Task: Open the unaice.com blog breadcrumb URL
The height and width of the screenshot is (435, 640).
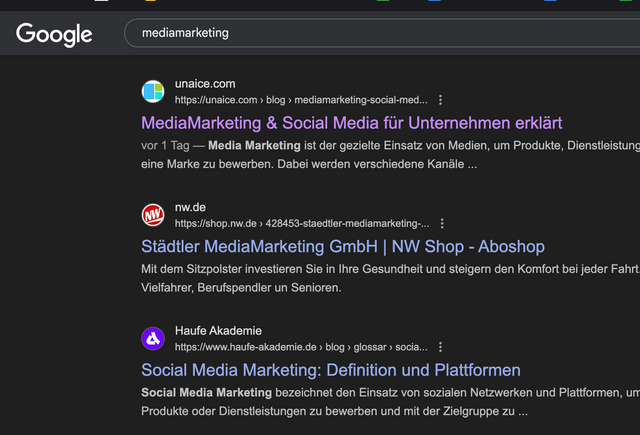Action: pyautogui.click(x=300, y=100)
